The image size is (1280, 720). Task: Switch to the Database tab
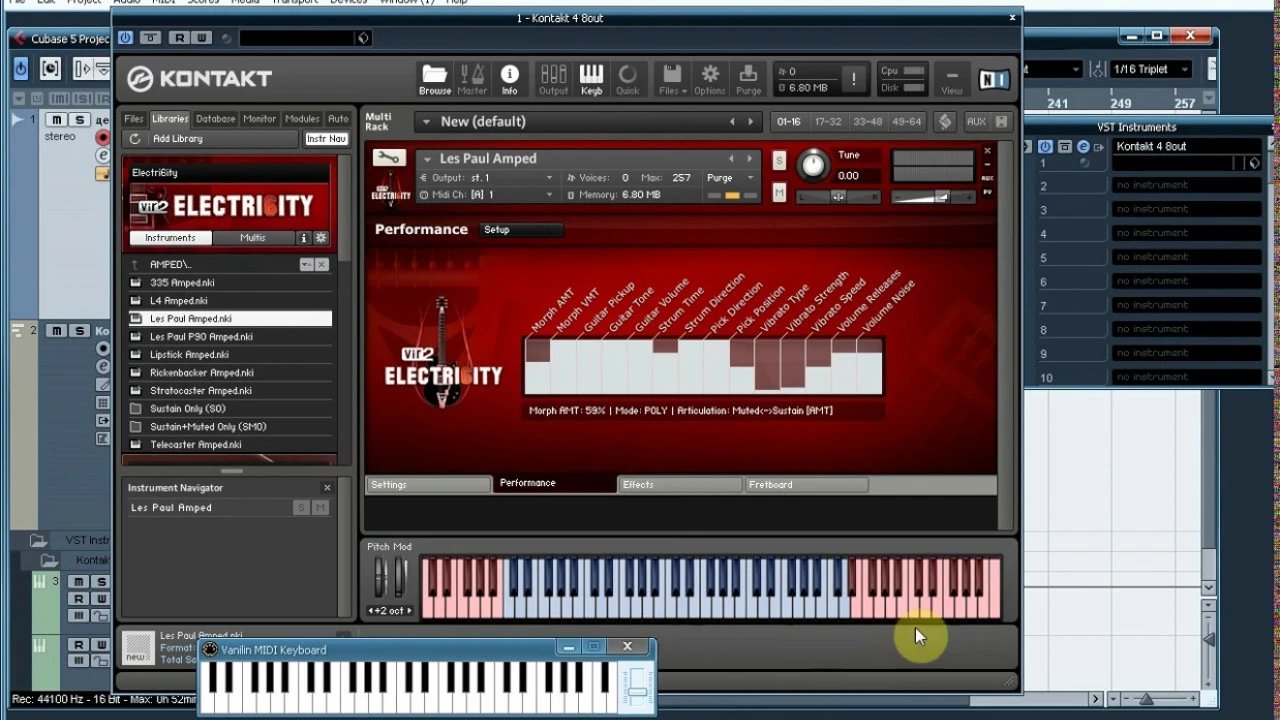[x=215, y=119]
